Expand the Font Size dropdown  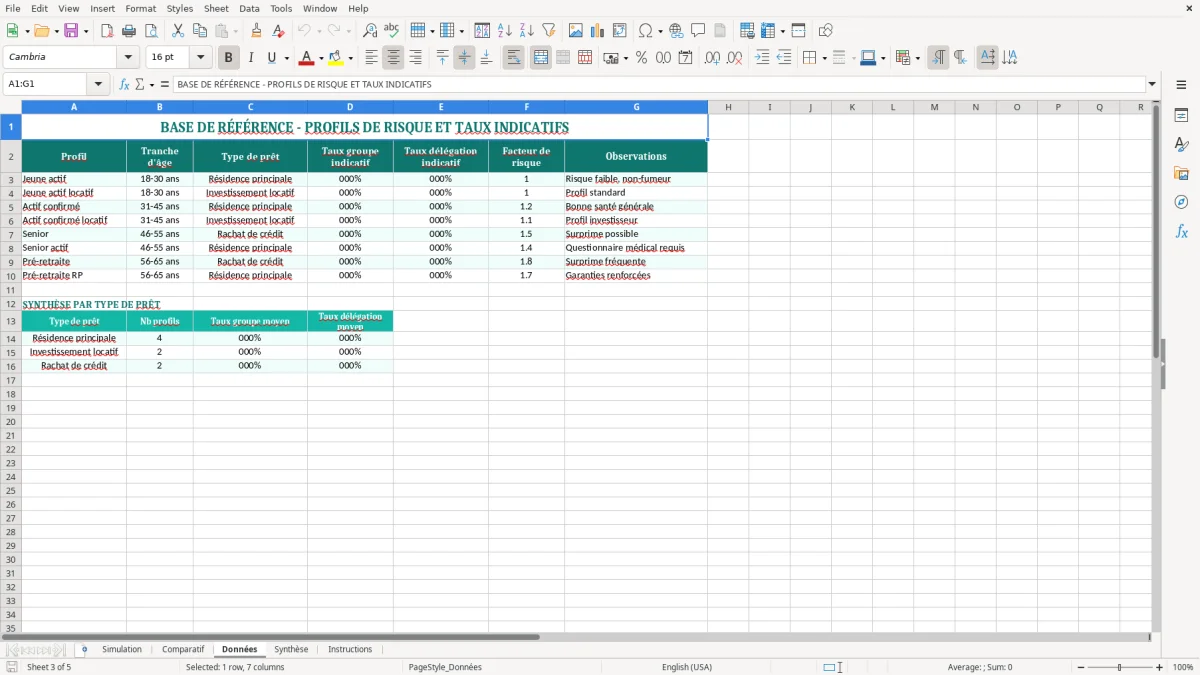(x=200, y=58)
